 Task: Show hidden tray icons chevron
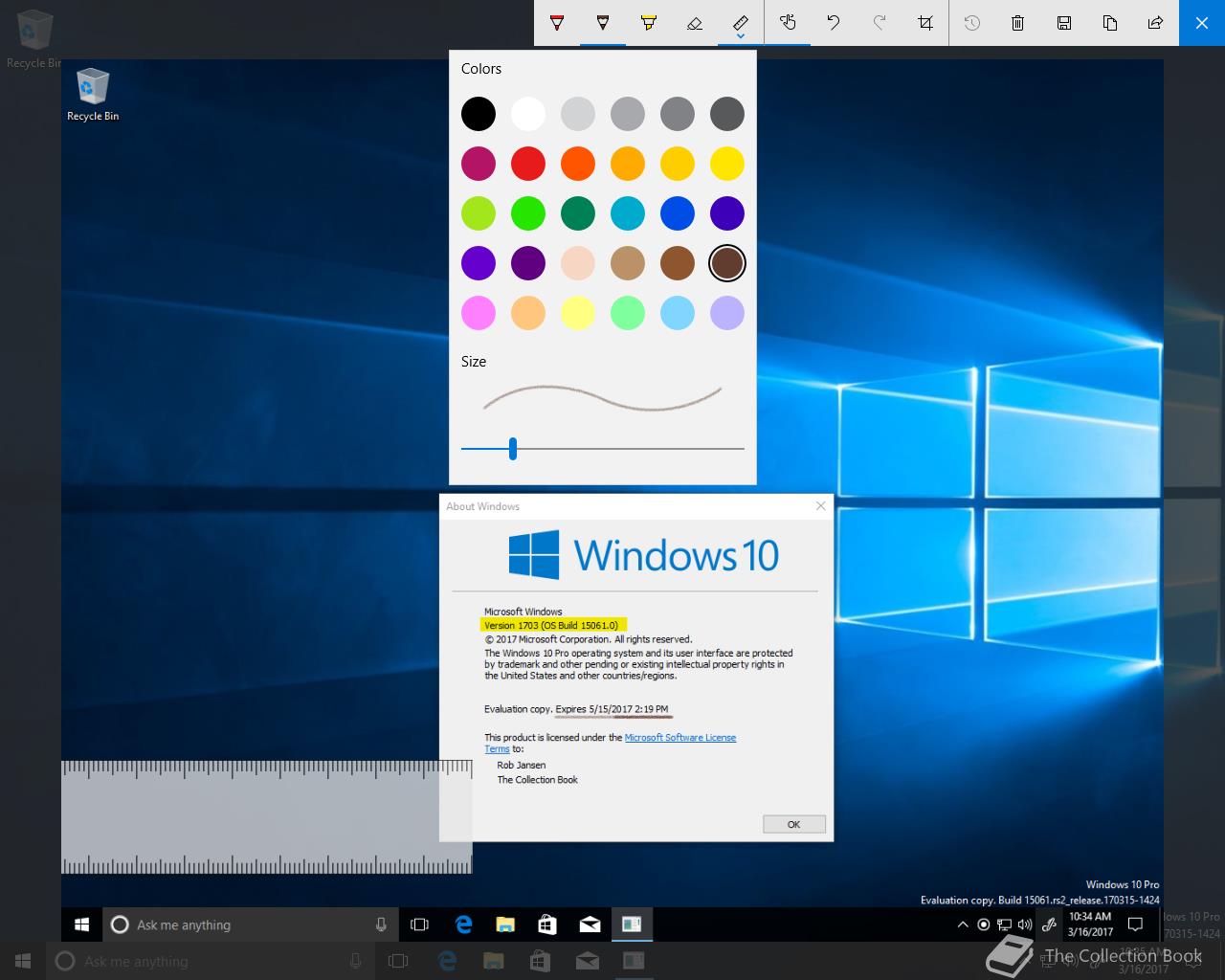[x=963, y=924]
